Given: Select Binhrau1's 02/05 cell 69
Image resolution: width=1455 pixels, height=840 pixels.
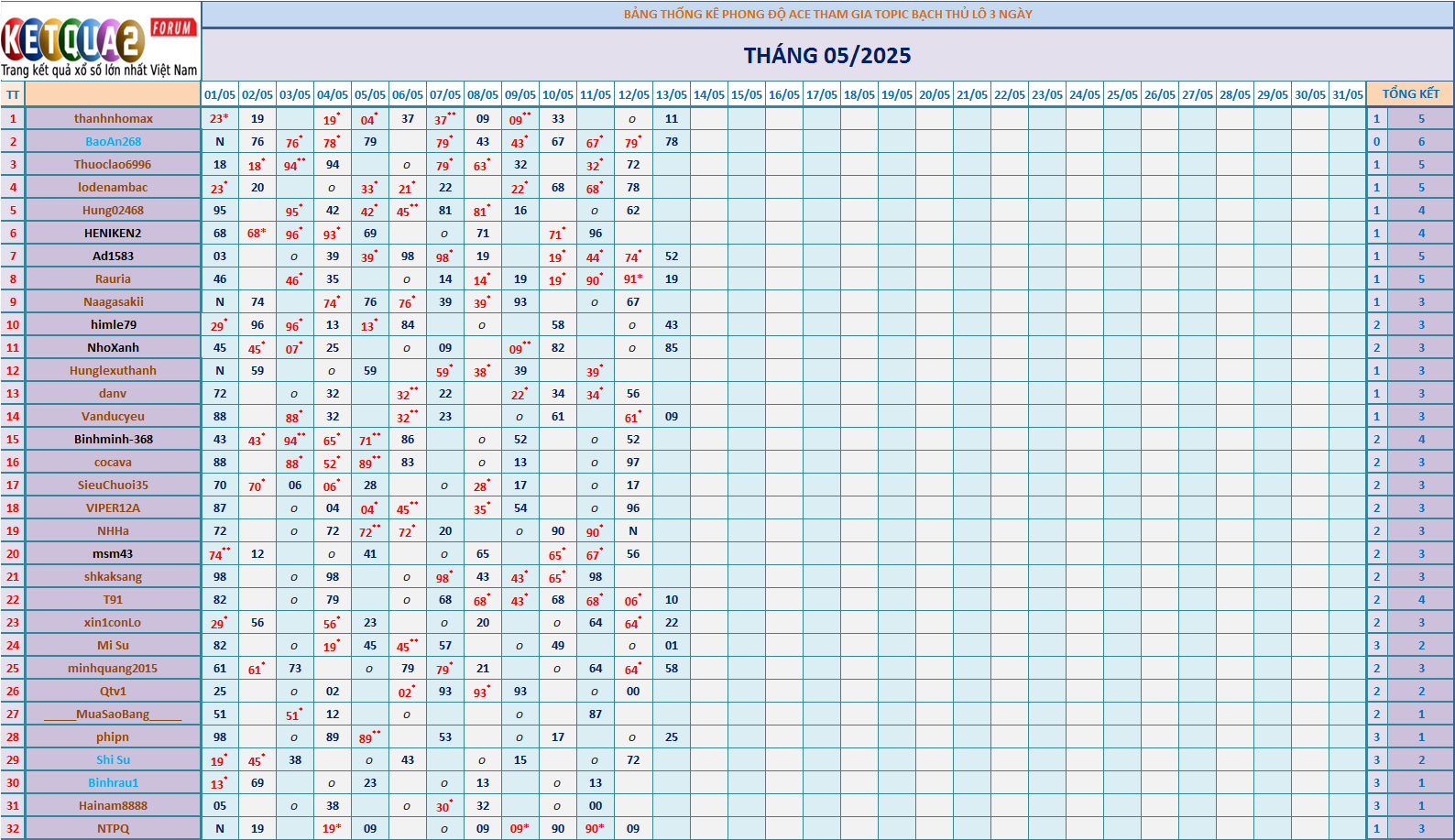Looking at the screenshot, I should point(257,782).
